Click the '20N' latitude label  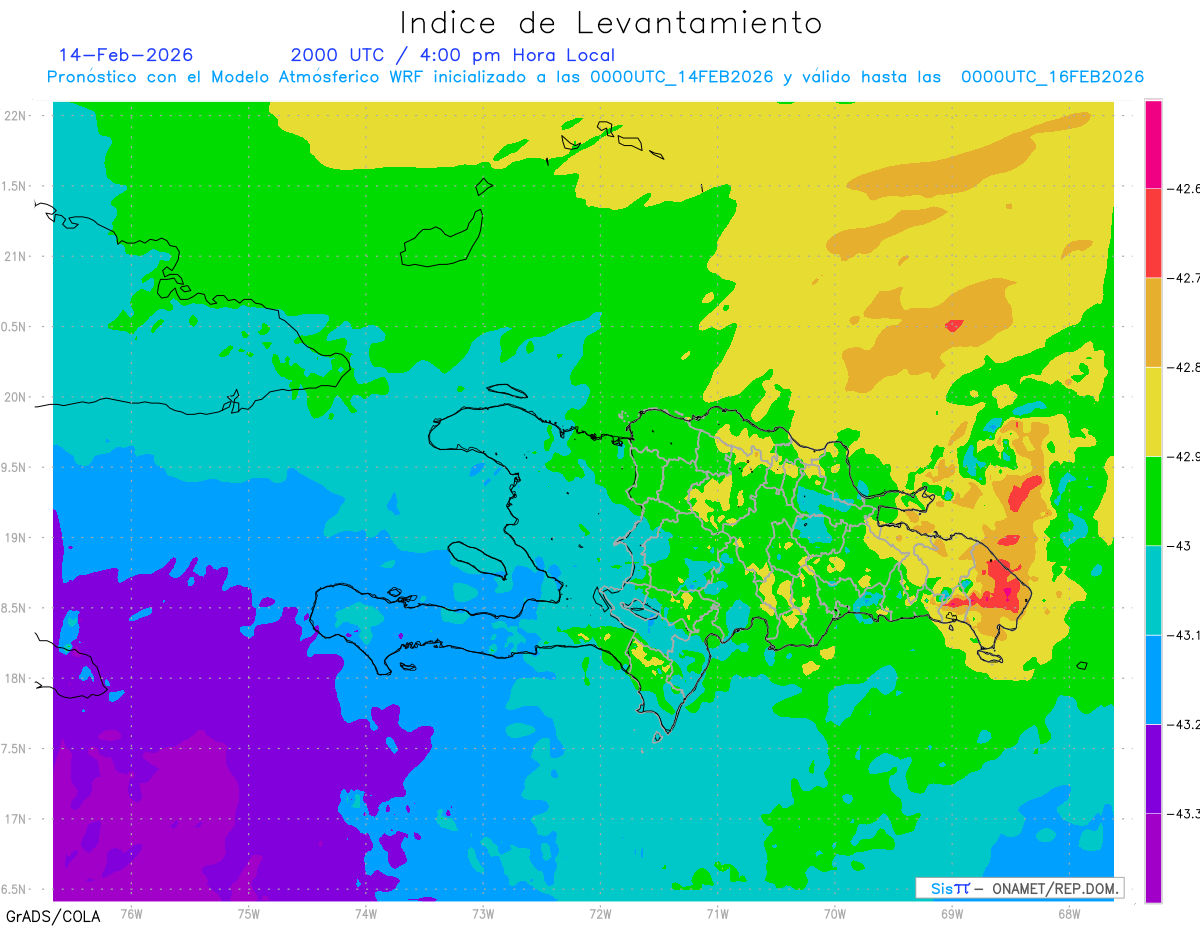(15, 397)
